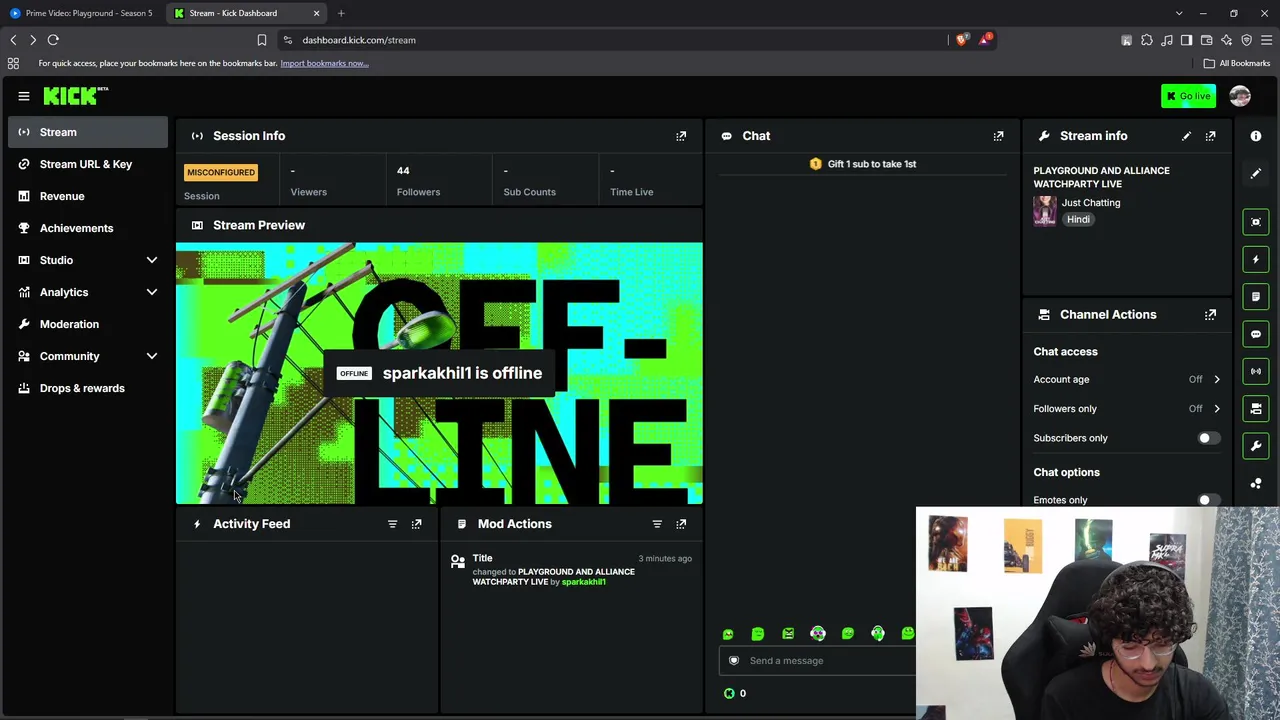Toggle Emotes only chat

1208,500
